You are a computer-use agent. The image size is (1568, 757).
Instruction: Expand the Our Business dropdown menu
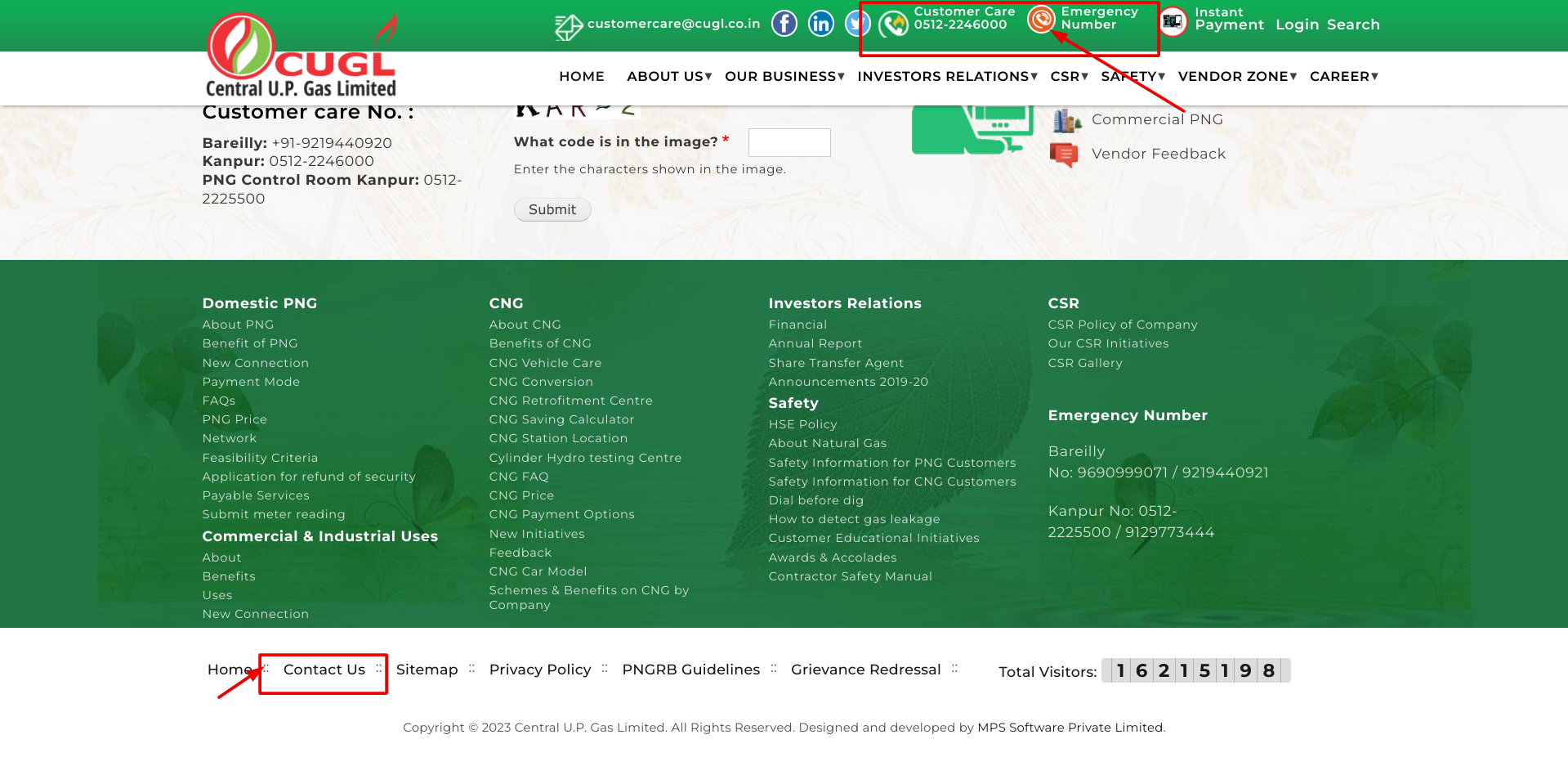784,76
